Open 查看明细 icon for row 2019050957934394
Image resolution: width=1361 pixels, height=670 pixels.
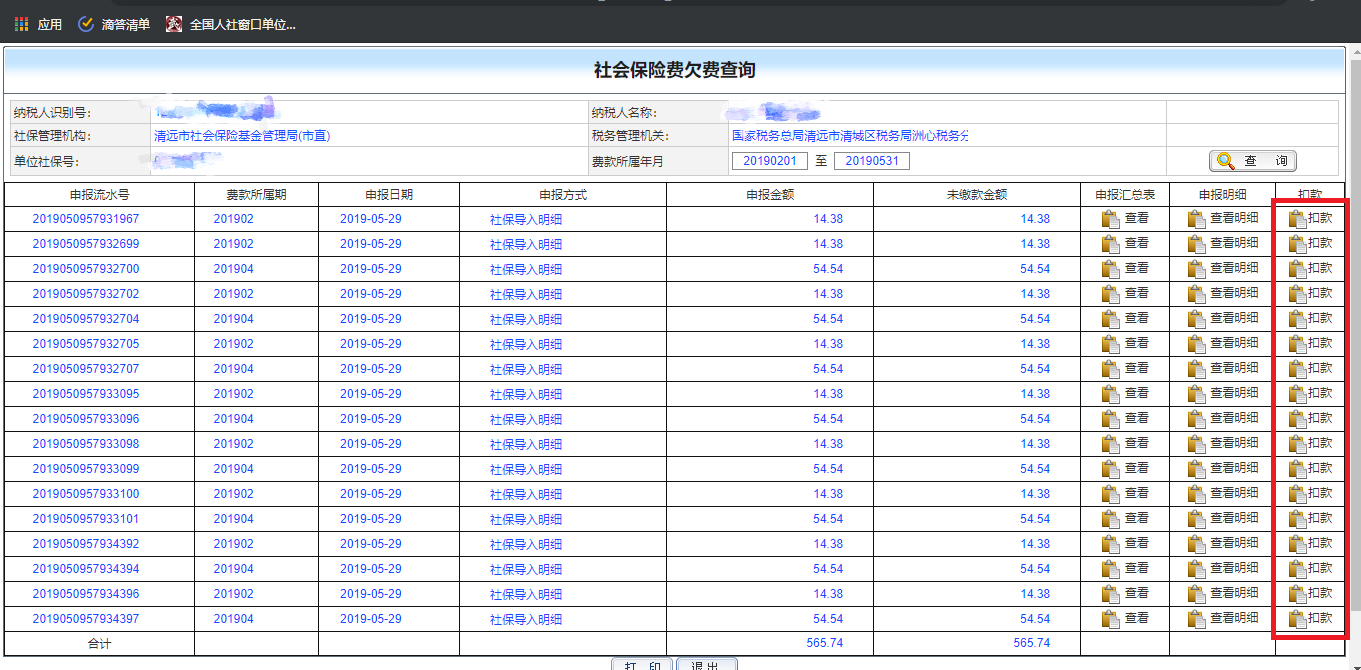pos(1196,569)
